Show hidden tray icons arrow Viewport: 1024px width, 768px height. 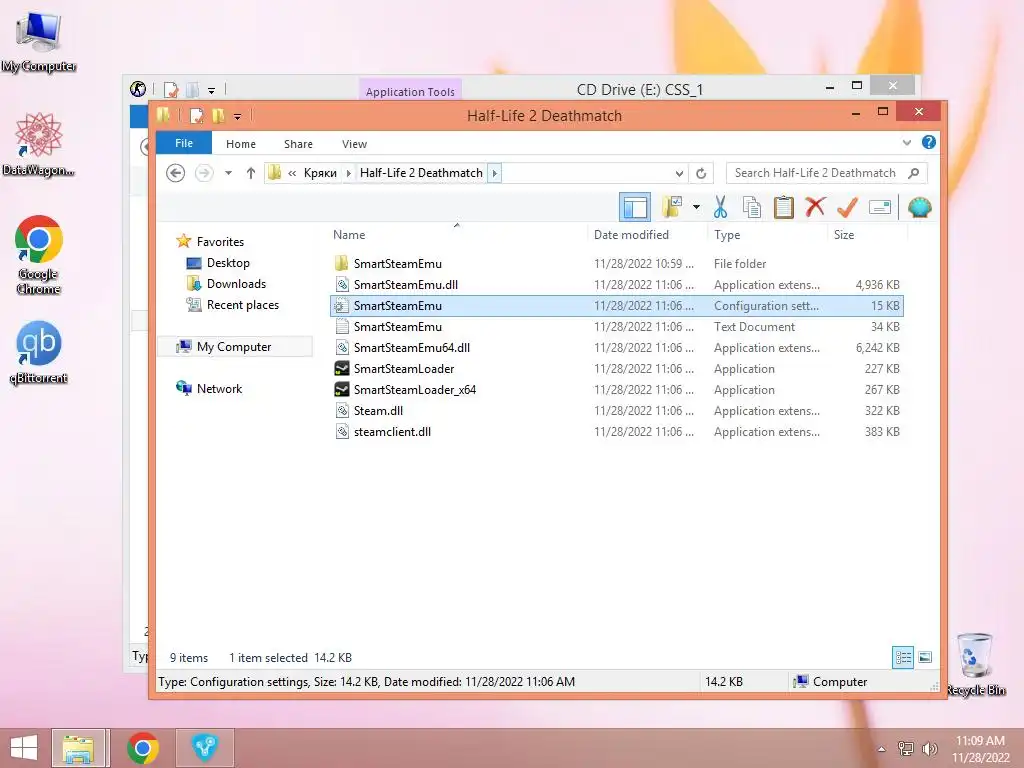pyautogui.click(x=882, y=749)
